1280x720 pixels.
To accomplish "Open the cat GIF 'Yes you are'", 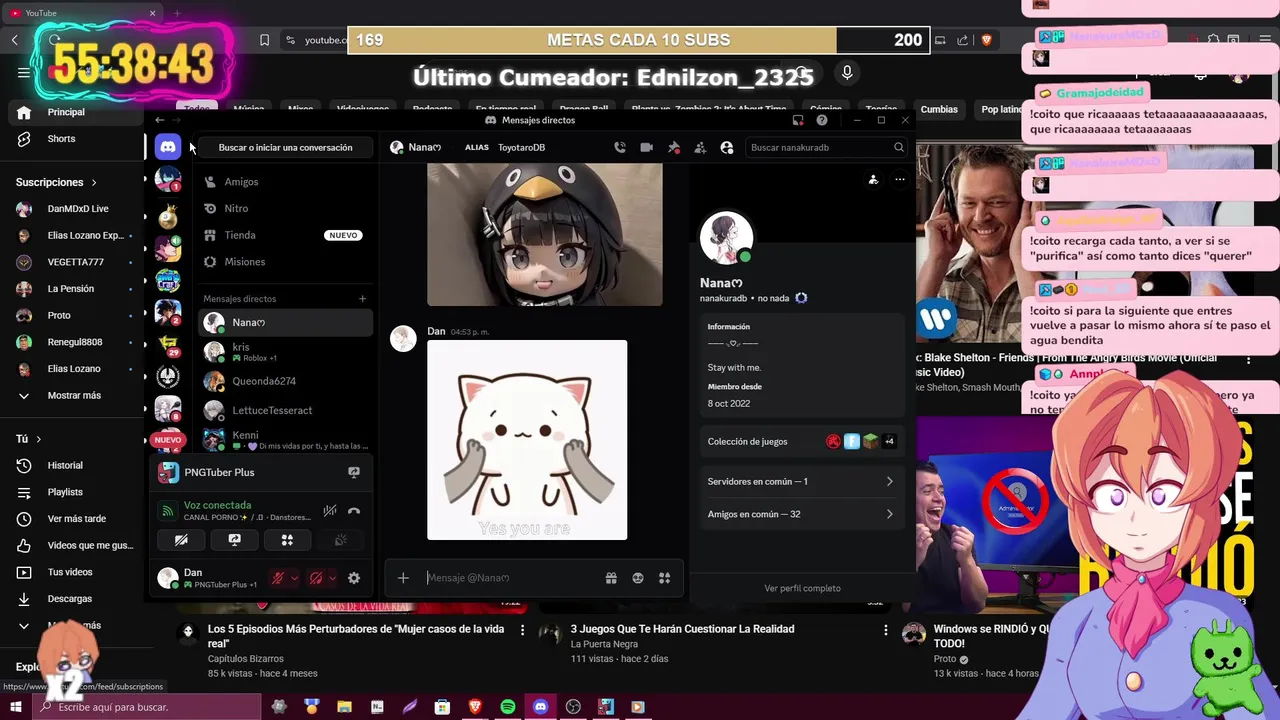I will pos(527,440).
